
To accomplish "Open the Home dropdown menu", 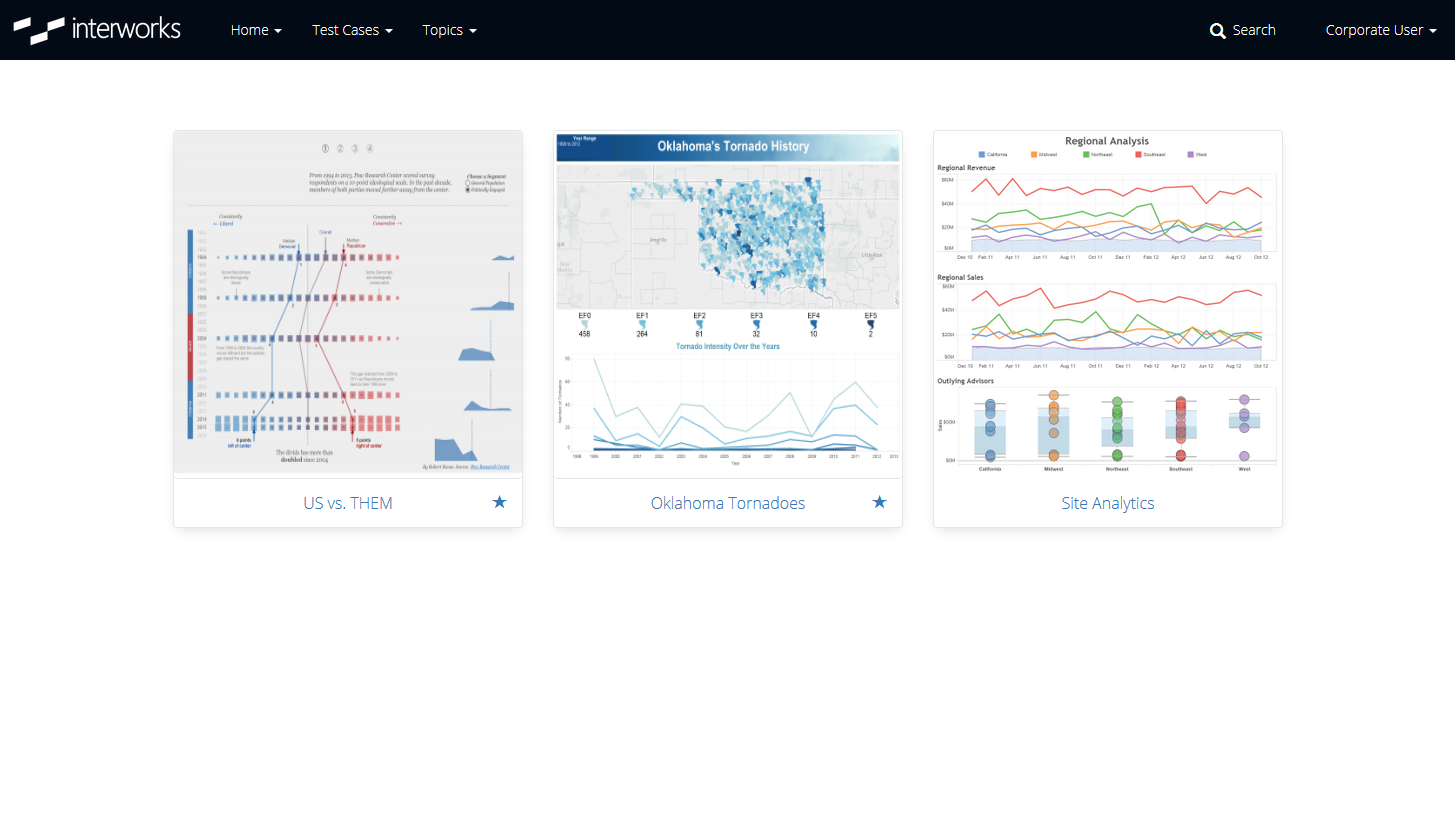I will pyautogui.click(x=256, y=30).
